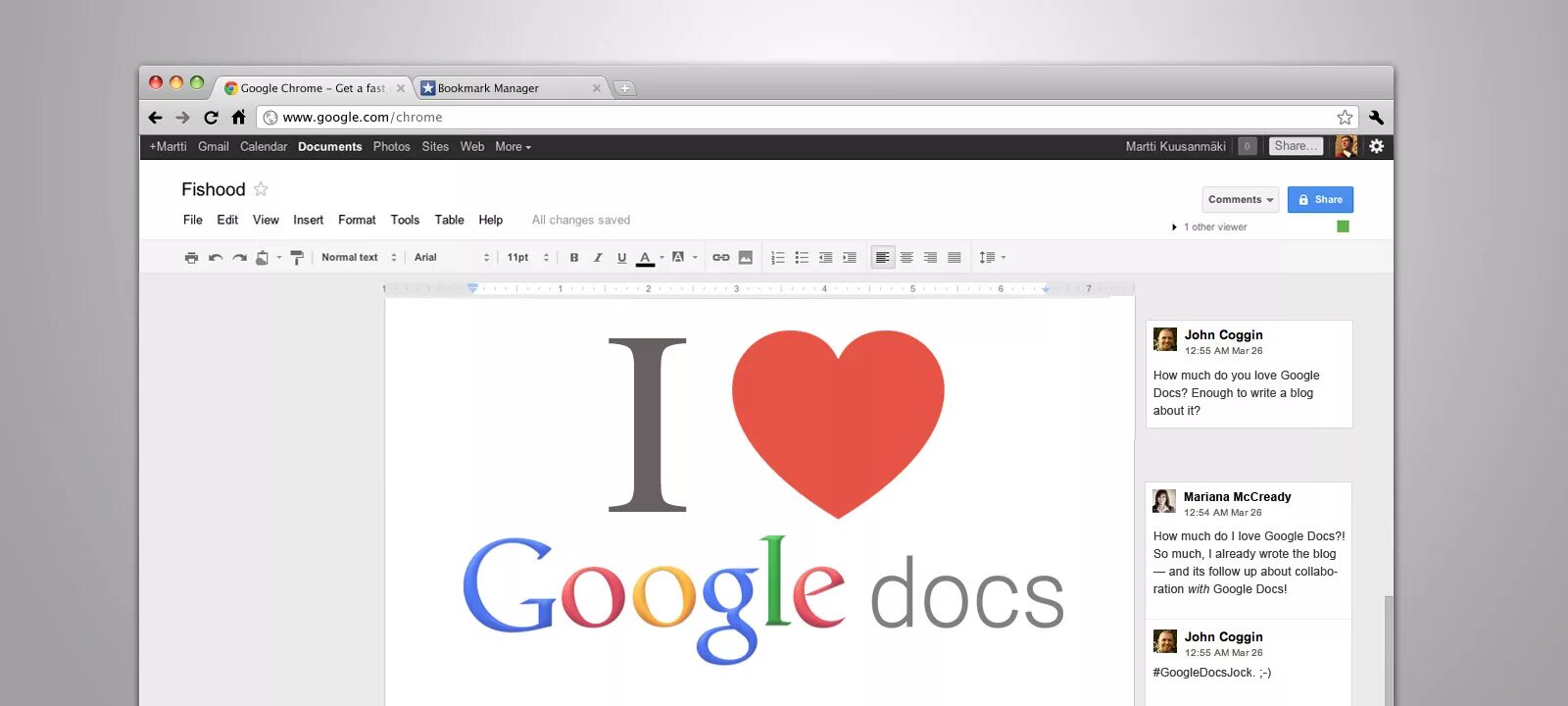Screen dimensions: 1568x706
Task: Reload the current page
Action: click(x=211, y=118)
